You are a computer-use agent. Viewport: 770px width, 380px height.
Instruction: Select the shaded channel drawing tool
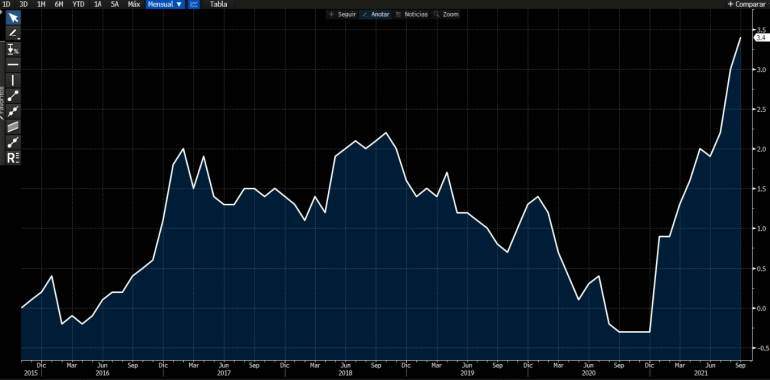pyautogui.click(x=13, y=127)
